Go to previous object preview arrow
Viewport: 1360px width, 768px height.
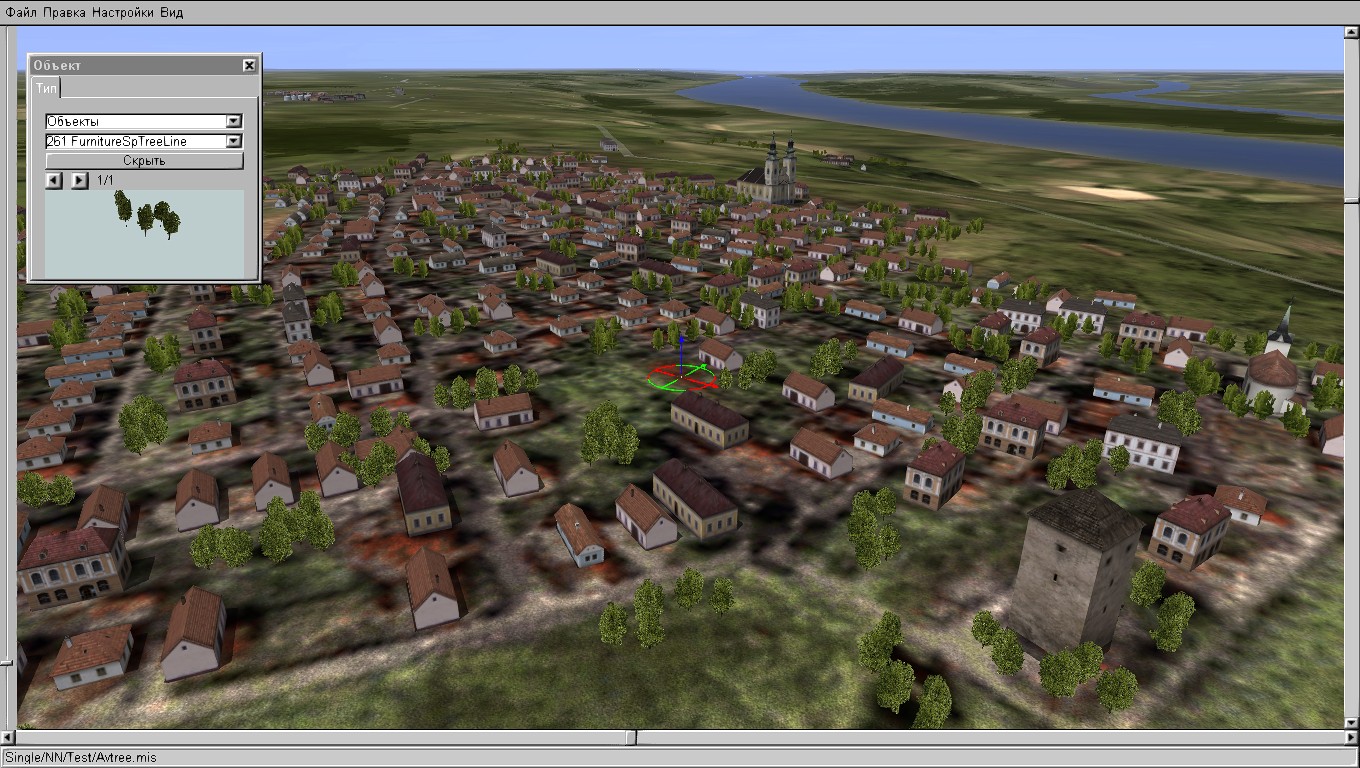[54, 180]
